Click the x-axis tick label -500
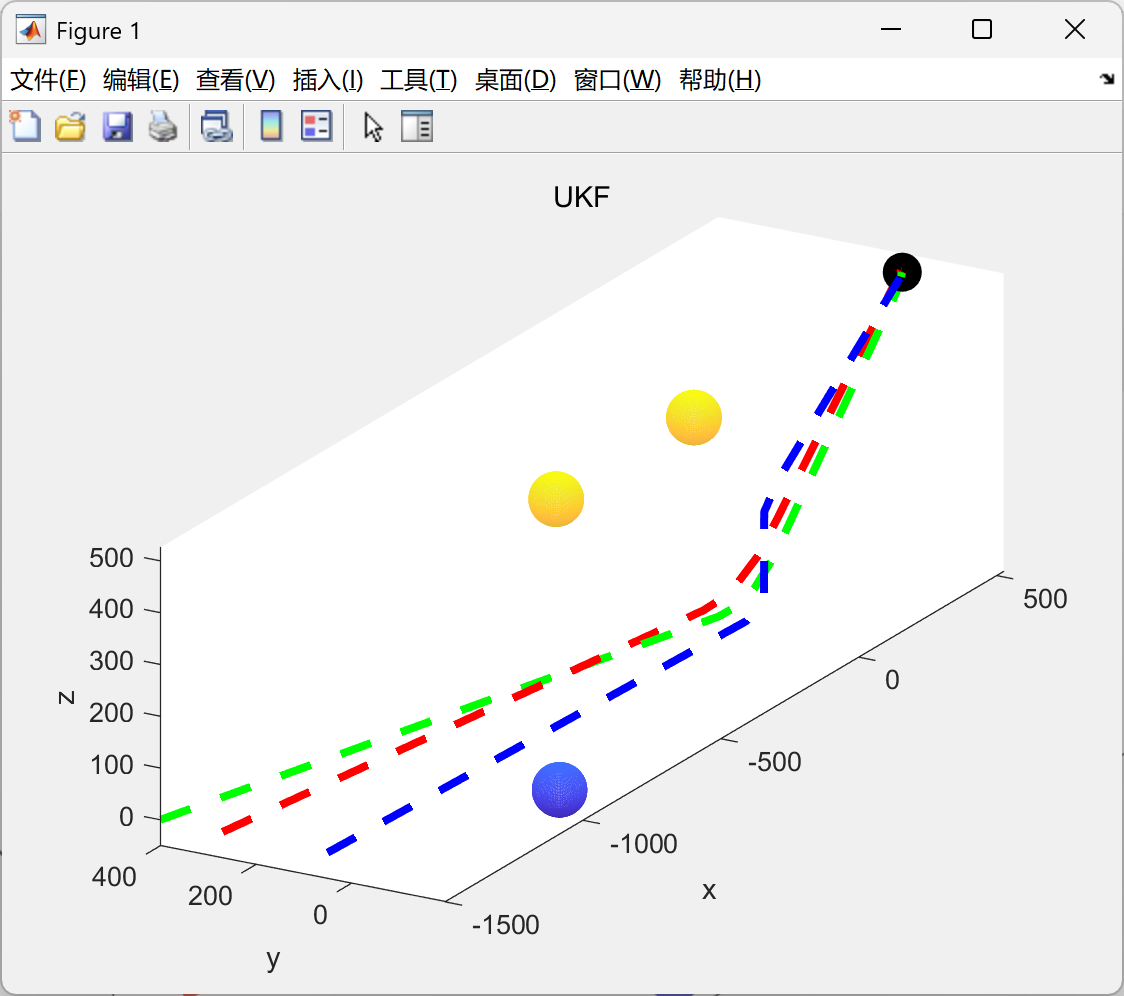The width and height of the screenshot is (1124, 996). click(x=774, y=762)
